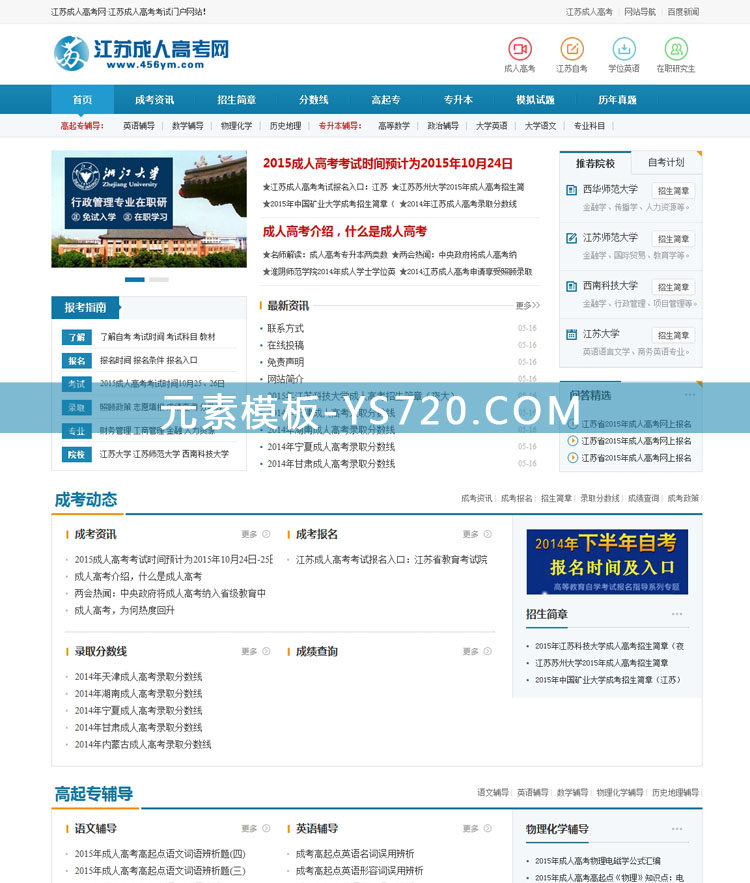Open the 学位英语 download icon

tap(624, 49)
